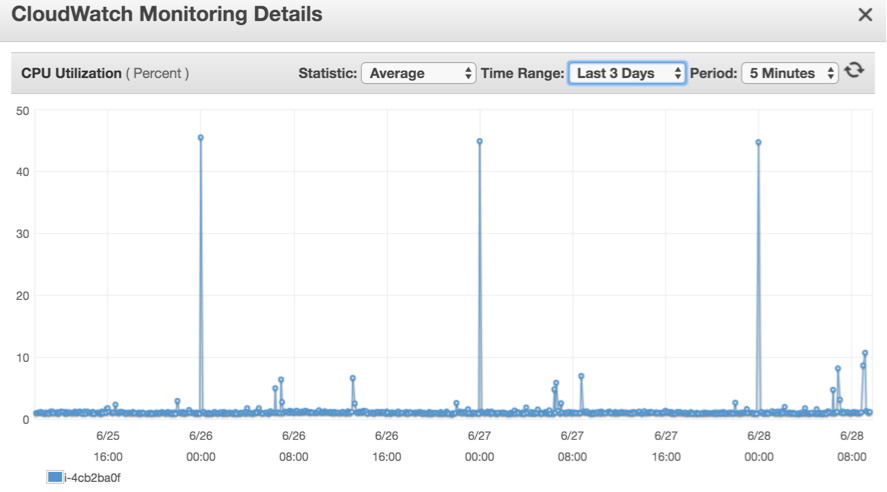Select the 6/28 00:00 spike peak point

759,143
